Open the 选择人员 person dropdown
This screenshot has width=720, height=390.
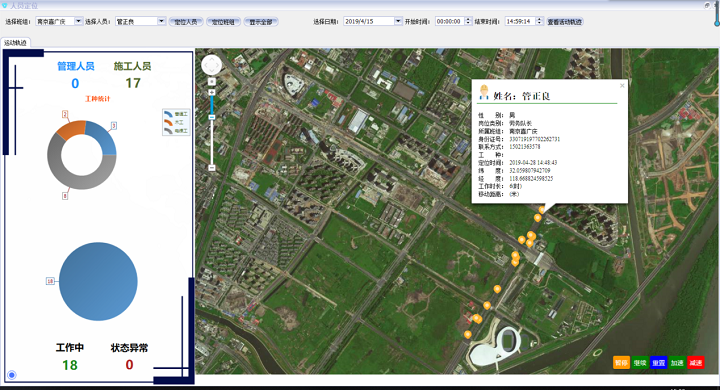(x=161, y=21)
